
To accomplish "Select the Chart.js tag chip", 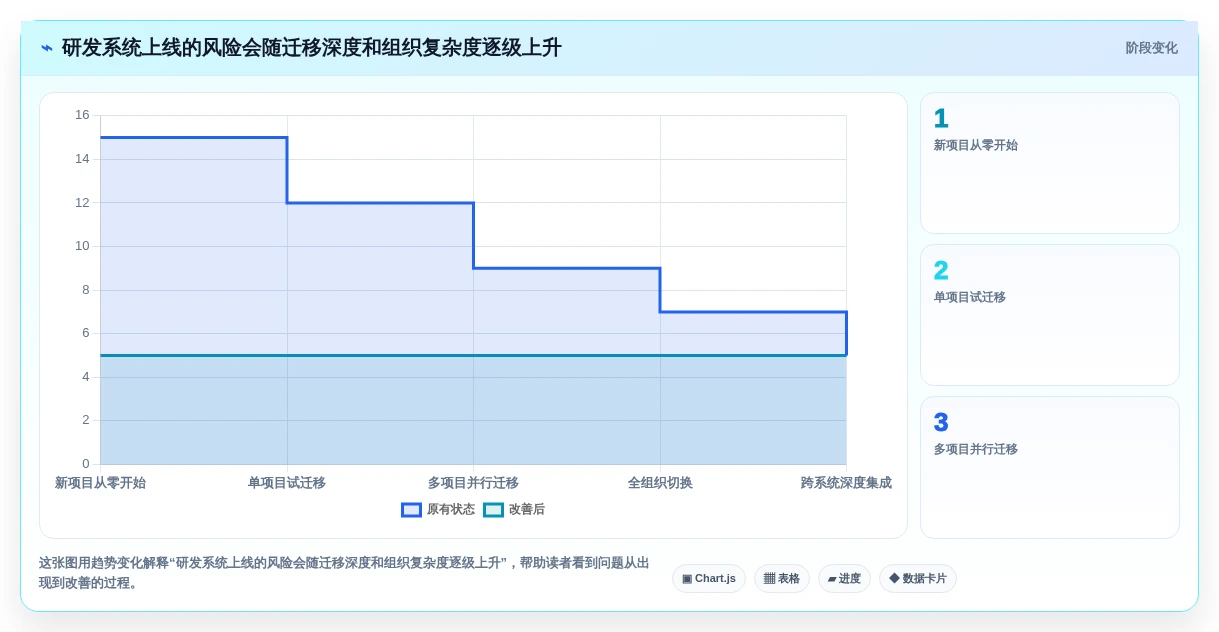I will [709, 579].
